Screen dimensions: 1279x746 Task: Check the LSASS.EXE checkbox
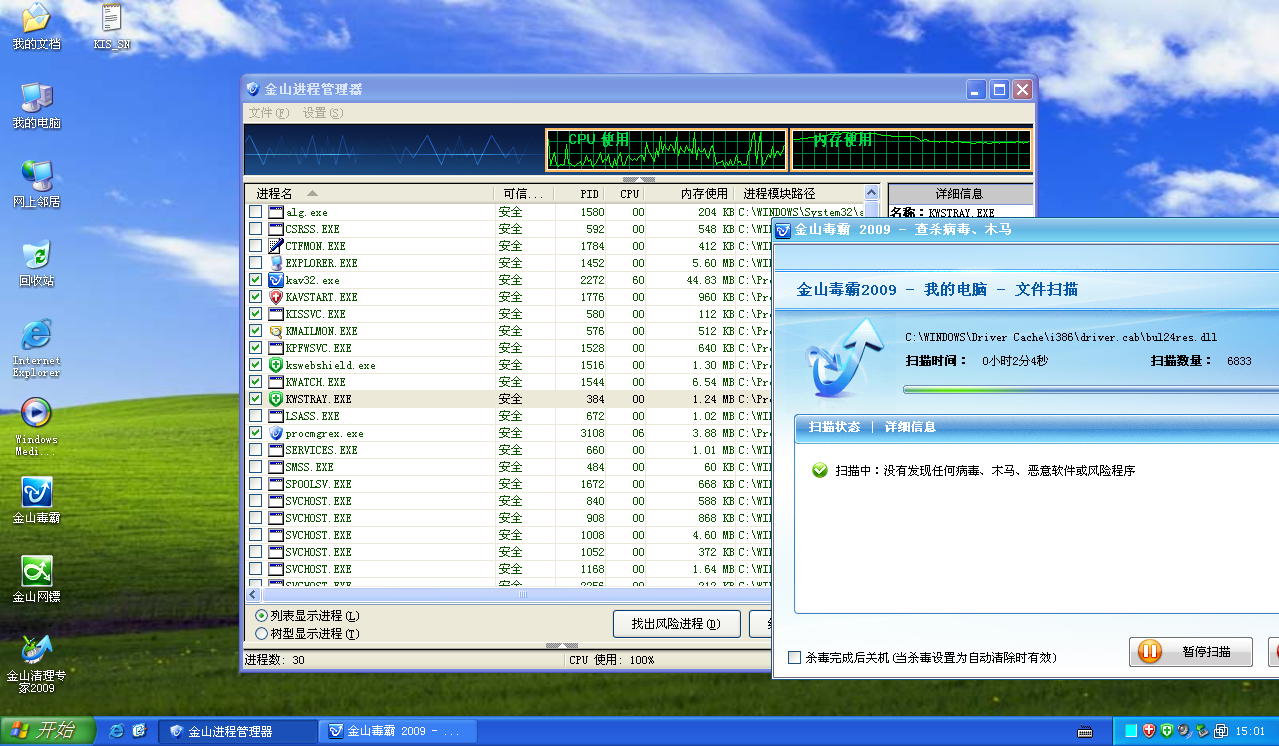pos(256,416)
